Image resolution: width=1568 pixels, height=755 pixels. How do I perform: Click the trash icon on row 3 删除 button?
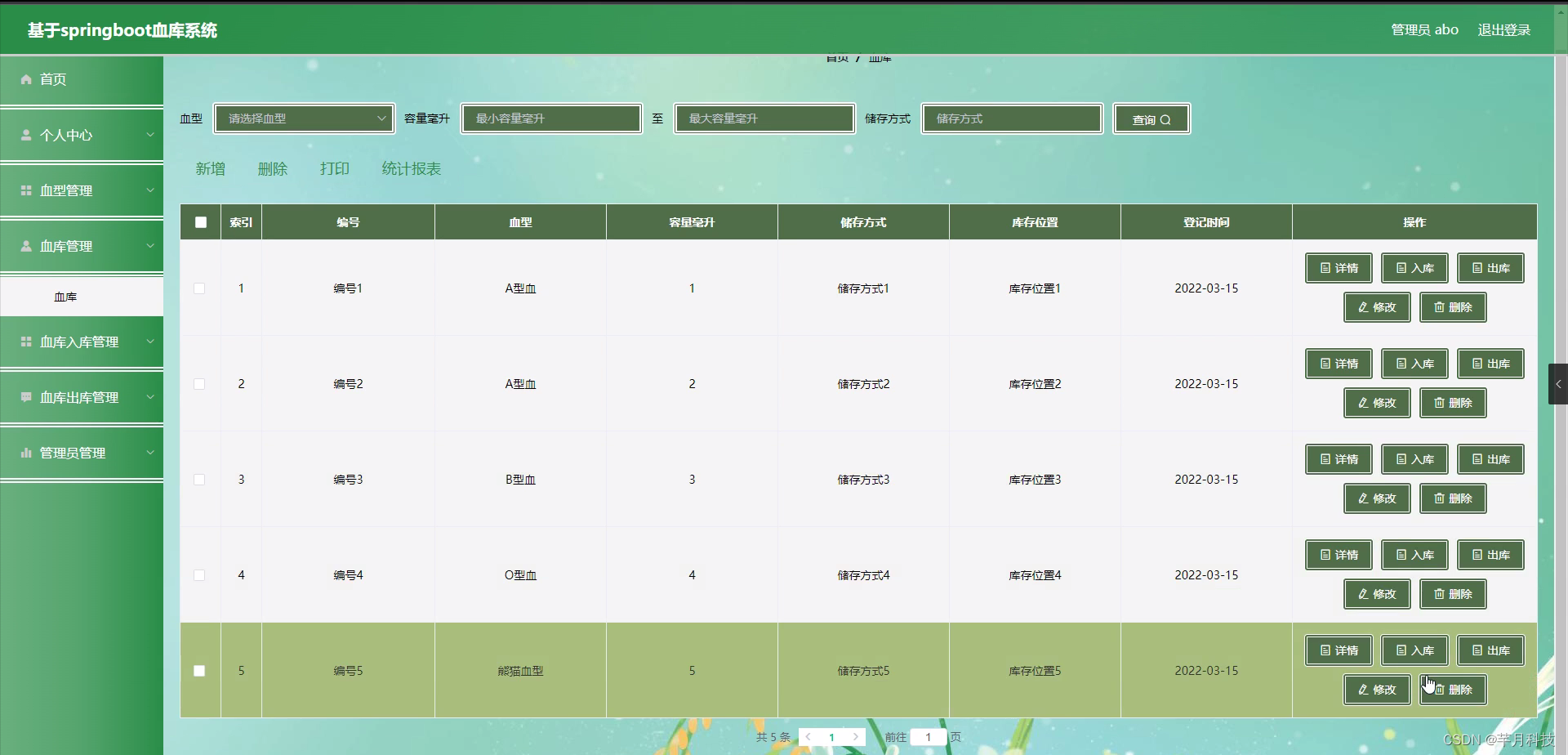click(1440, 498)
